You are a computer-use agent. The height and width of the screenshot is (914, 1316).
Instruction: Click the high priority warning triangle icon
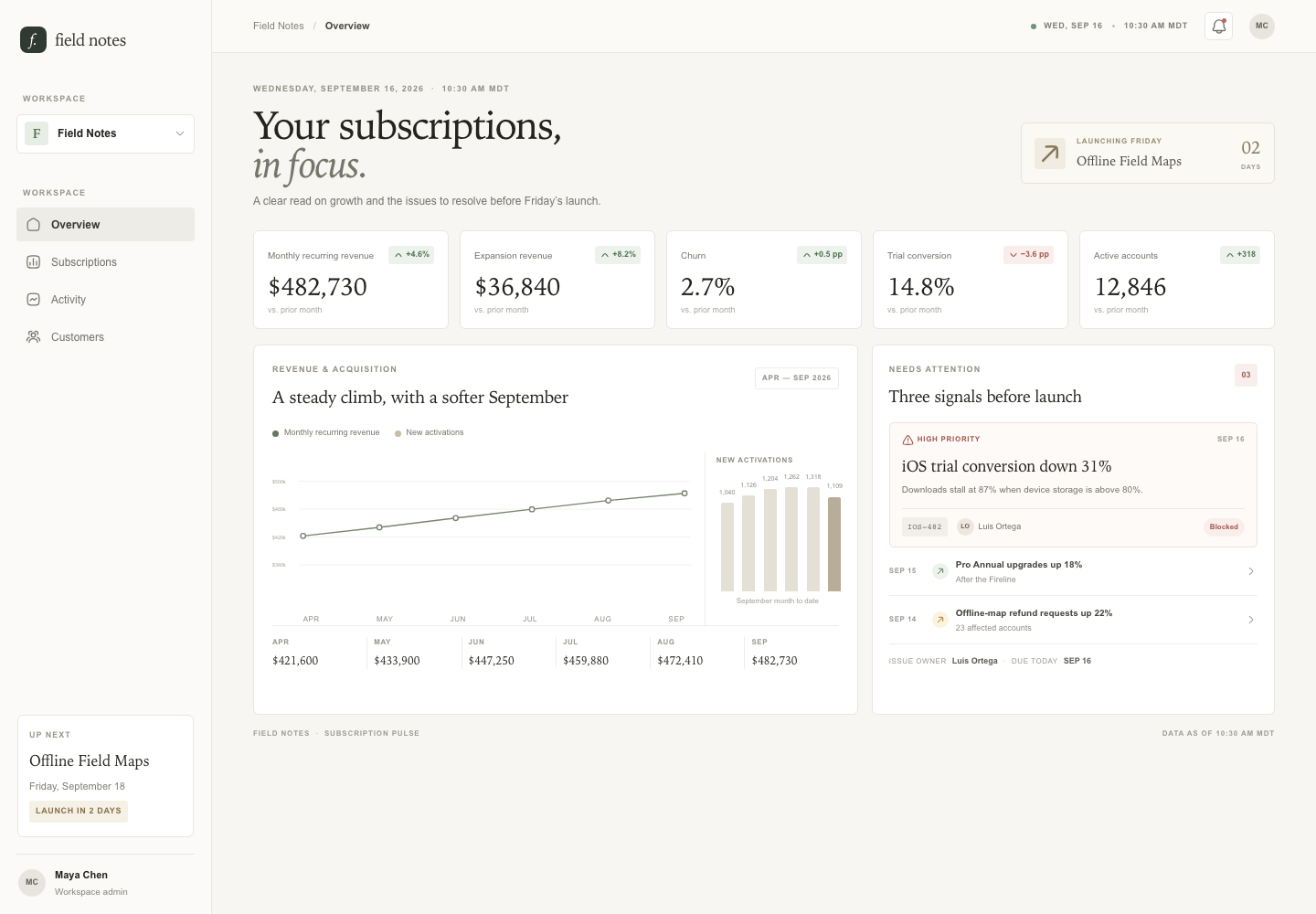(907, 440)
